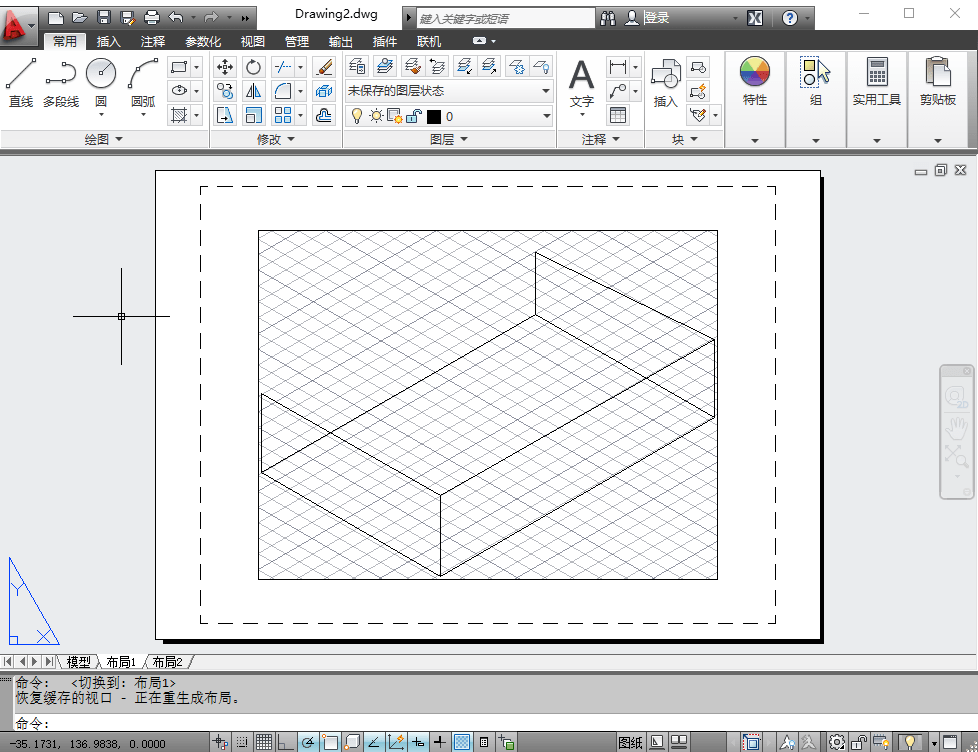The width and height of the screenshot is (978, 752).
Task: Expand the 修改 panel
Action: coord(276,139)
